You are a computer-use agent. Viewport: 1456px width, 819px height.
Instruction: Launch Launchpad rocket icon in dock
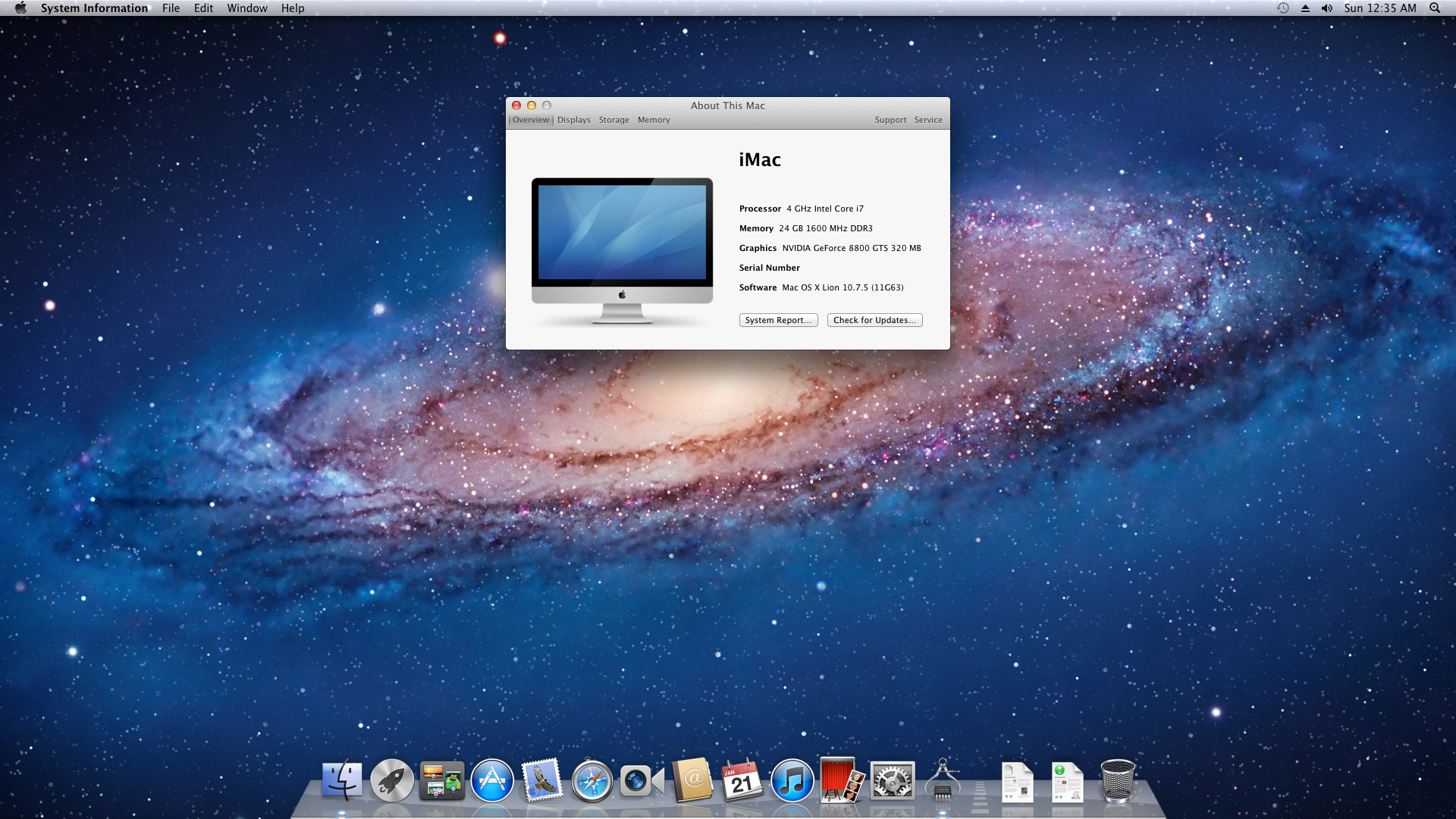tap(392, 780)
